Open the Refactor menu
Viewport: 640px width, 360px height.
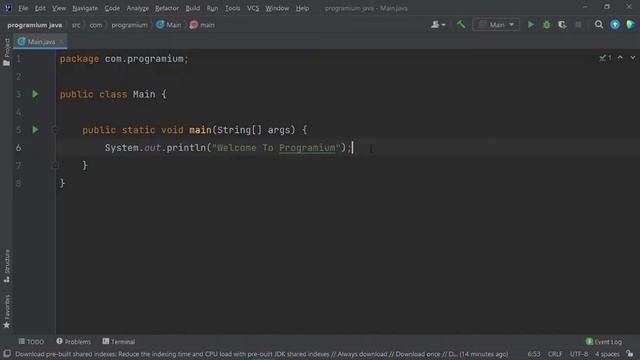tap(167, 8)
